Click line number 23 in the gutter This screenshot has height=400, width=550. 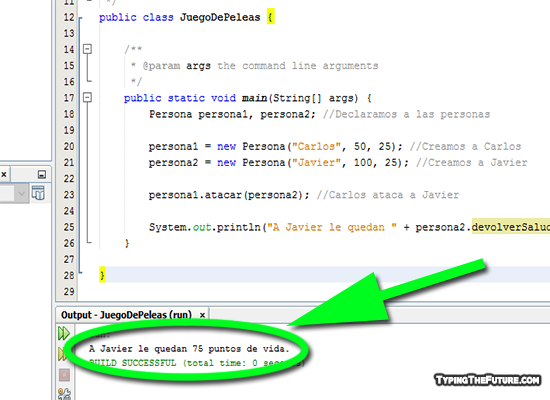[x=69, y=195]
